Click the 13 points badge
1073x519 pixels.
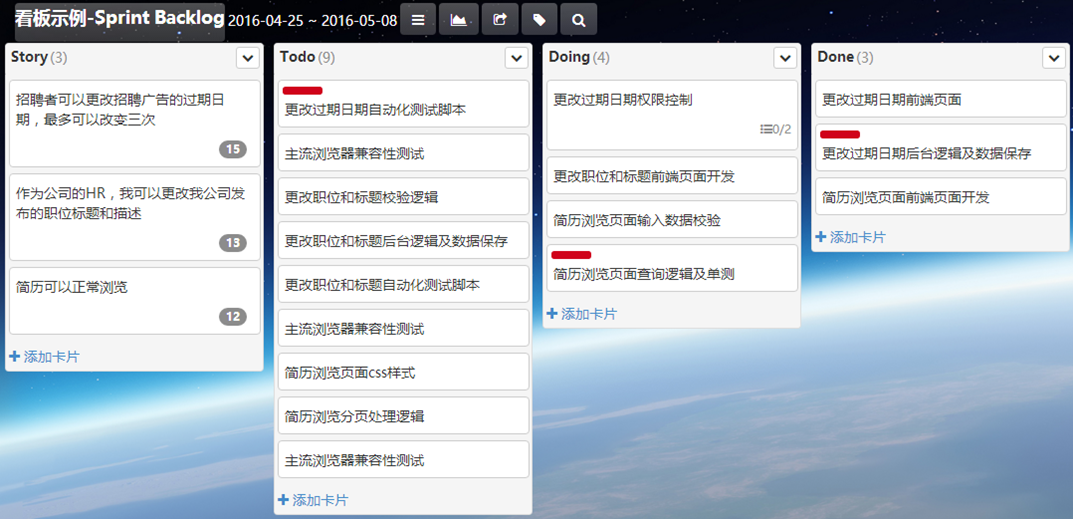pyautogui.click(x=233, y=242)
